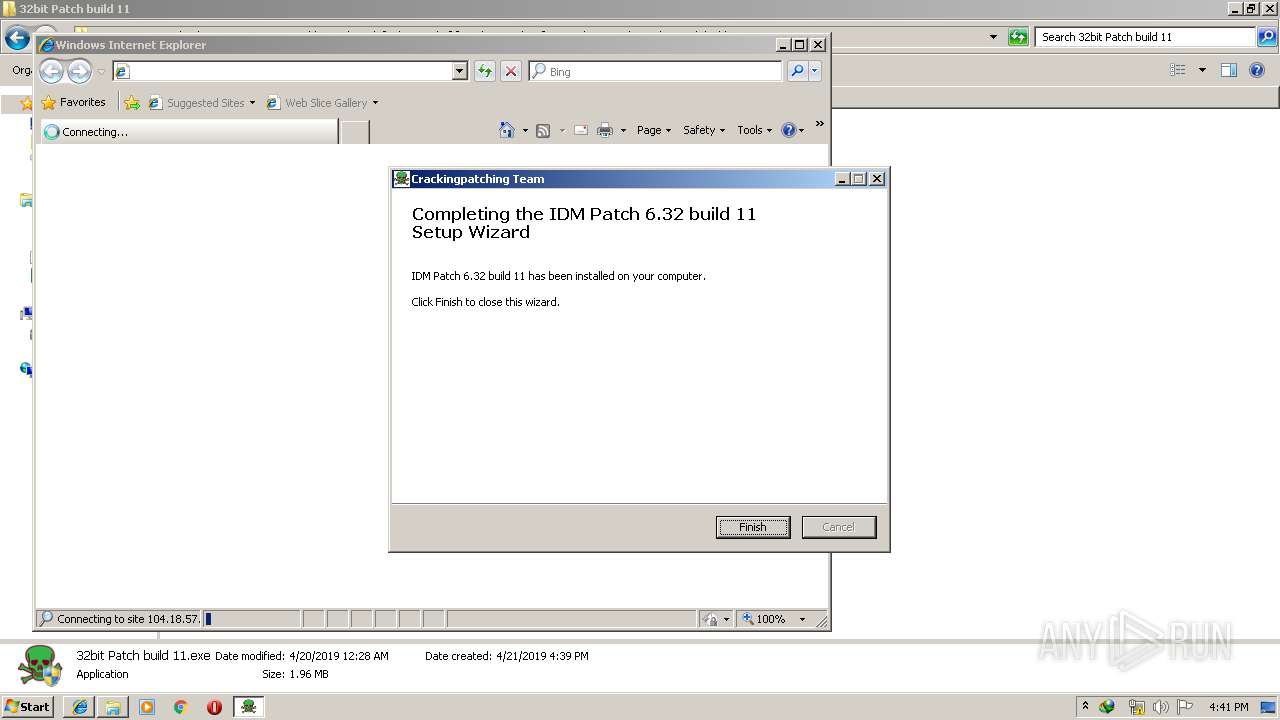
Task: Click the 100% zoom level button
Action: 765,619
